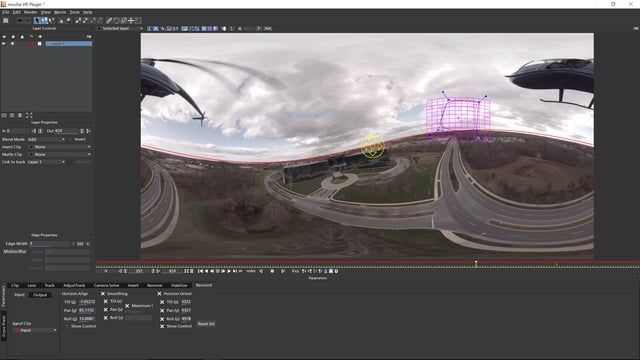The image size is (640, 360).
Task: Click the Reset All button
Action: pyautogui.click(x=206, y=324)
